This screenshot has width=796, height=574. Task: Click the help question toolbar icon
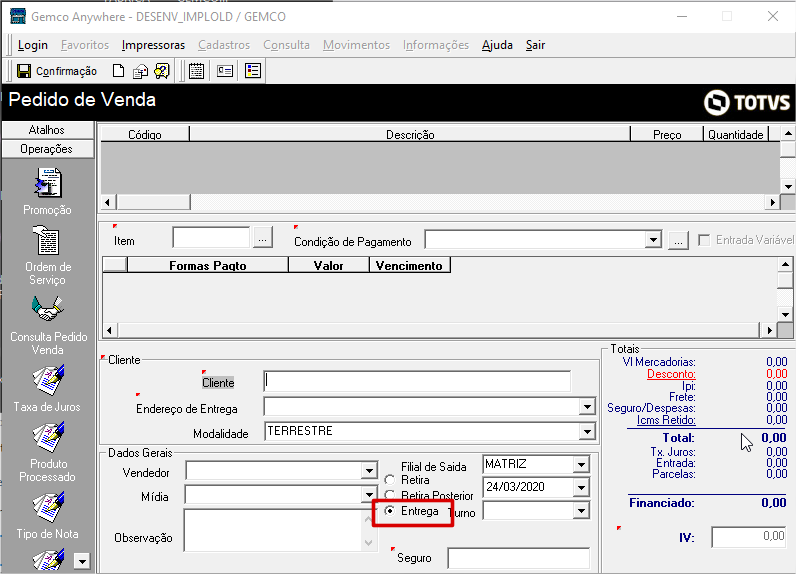click(162, 71)
